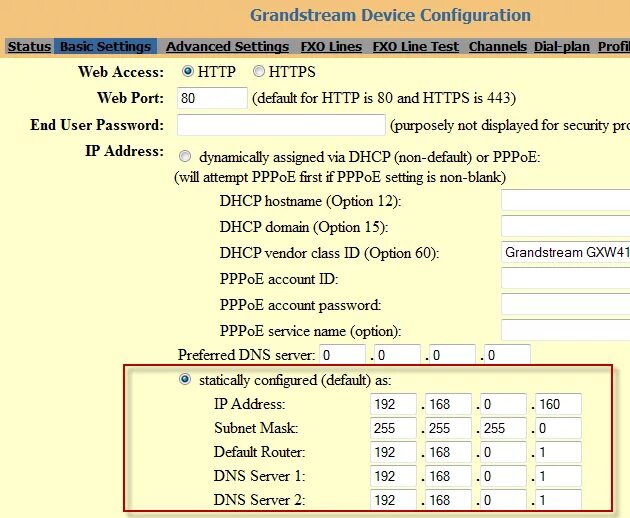Click static IP Address first octet 192
The height and width of the screenshot is (518, 630).
click(x=393, y=404)
